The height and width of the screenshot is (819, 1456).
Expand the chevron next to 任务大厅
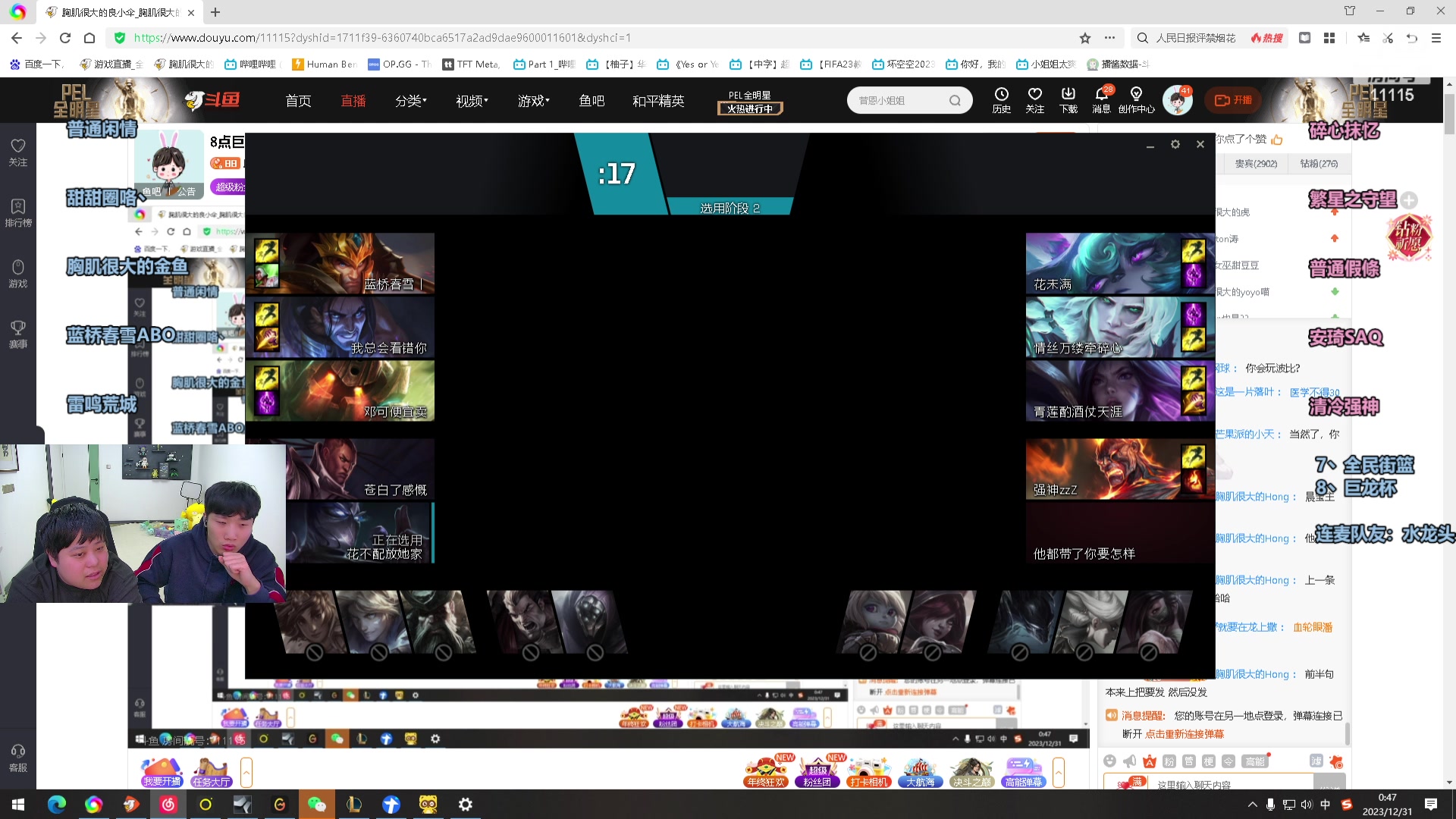click(246, 773)
